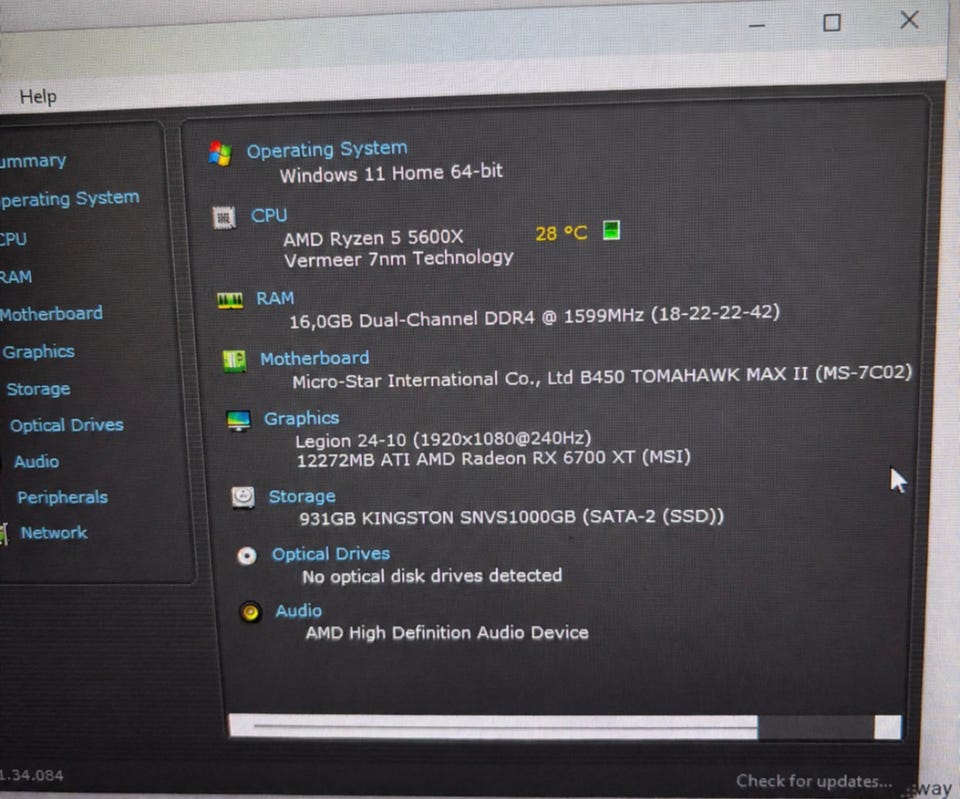The width and height of the screenshot is (960, 799).
Task: Click the Operating System heading link
Action: coord(327,149)
